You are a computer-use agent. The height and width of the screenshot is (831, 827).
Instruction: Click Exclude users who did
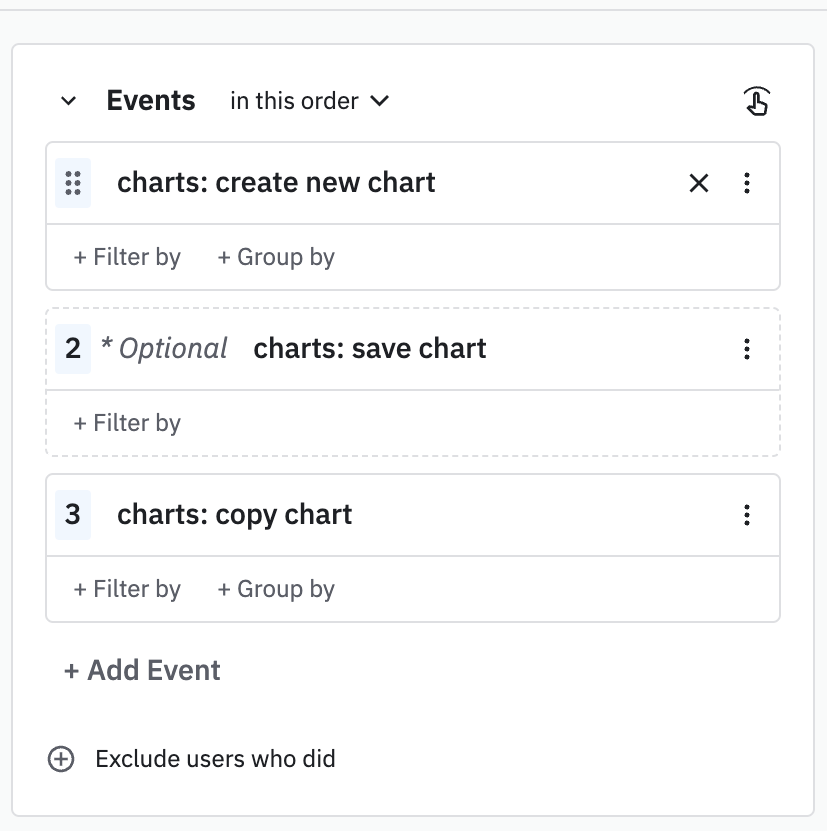coord(215,759)
